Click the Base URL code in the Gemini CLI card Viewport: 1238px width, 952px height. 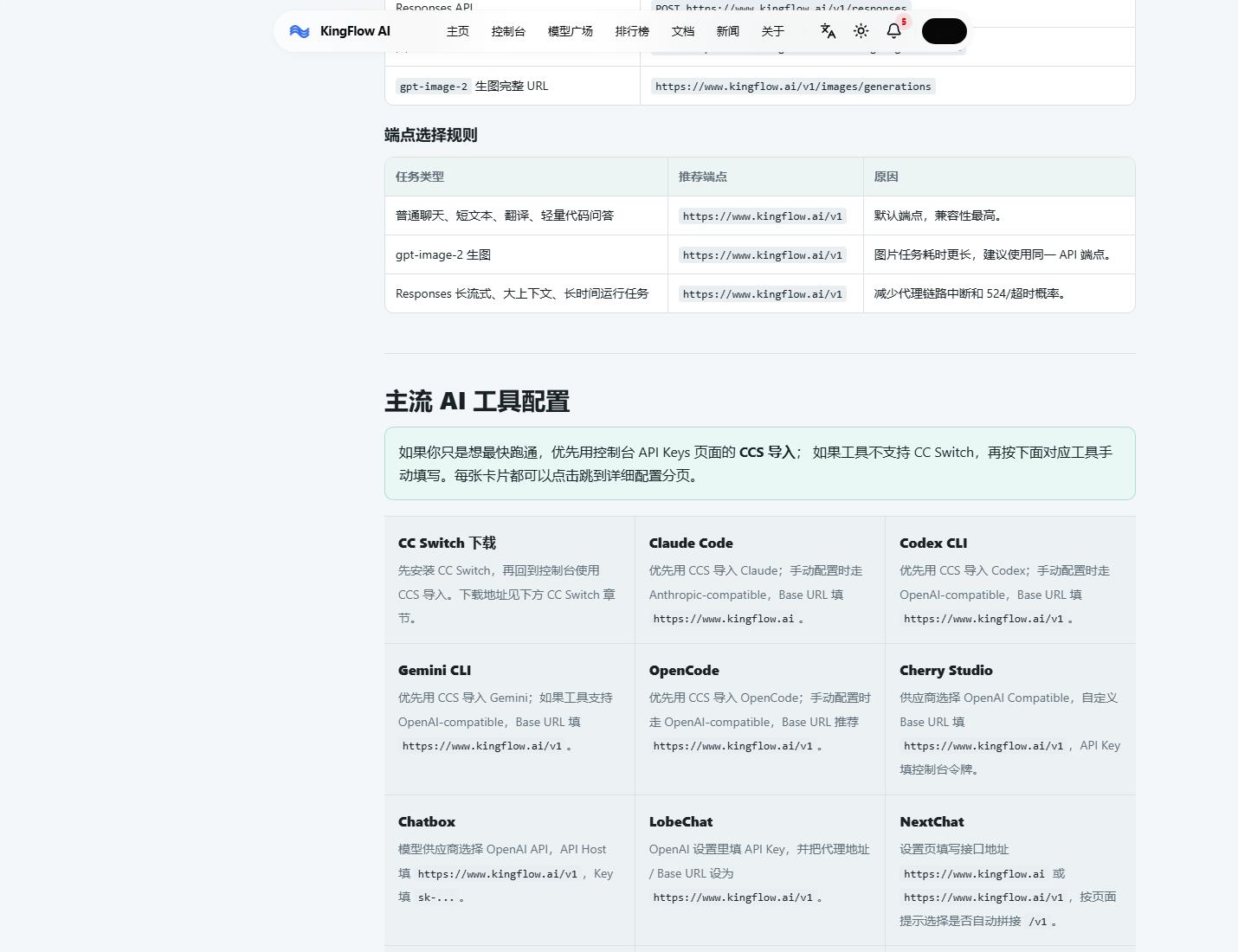click(x=482, y=746)
